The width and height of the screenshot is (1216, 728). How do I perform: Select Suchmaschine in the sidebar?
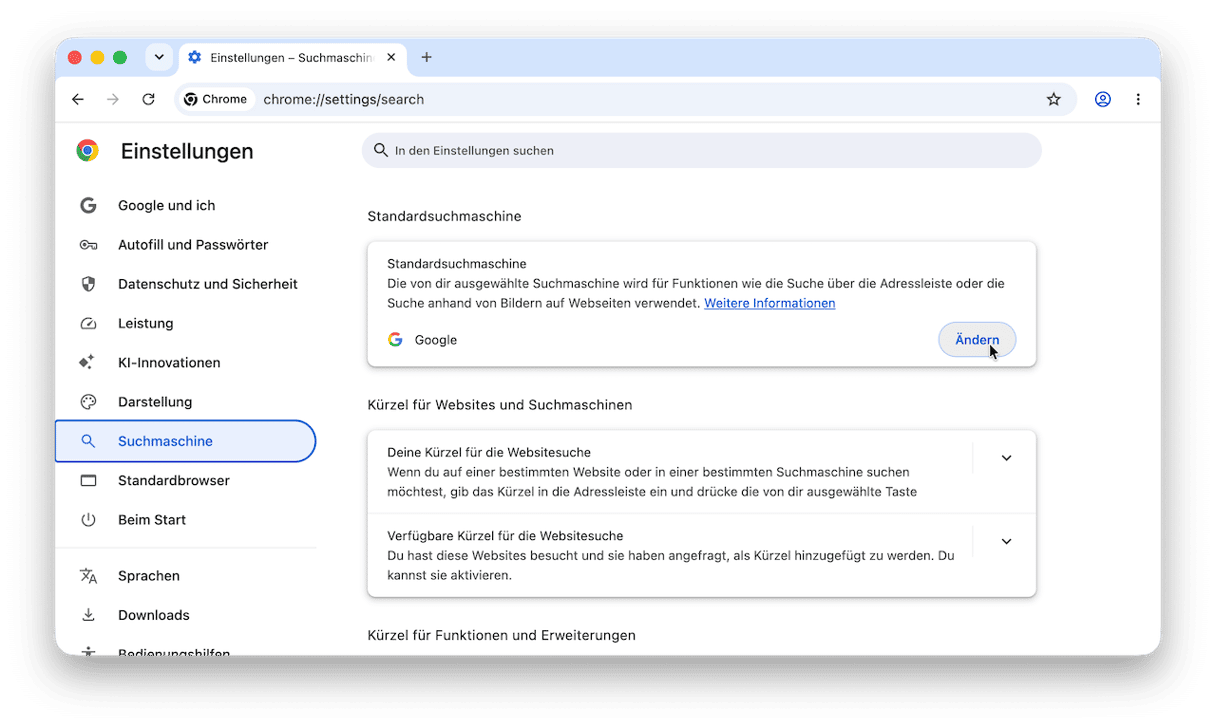[186, 441]
